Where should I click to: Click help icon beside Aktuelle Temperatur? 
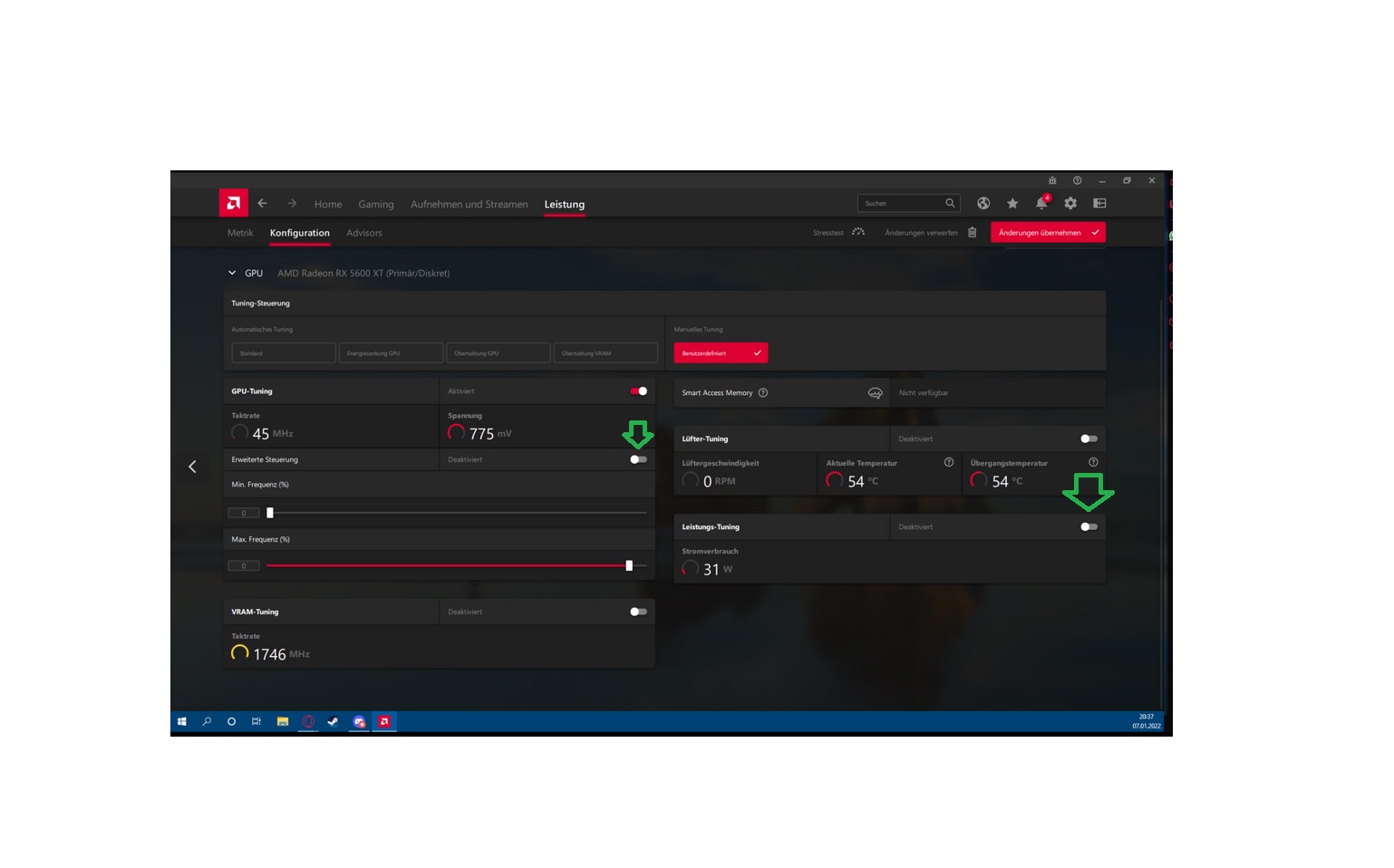(x=949, y=462)
